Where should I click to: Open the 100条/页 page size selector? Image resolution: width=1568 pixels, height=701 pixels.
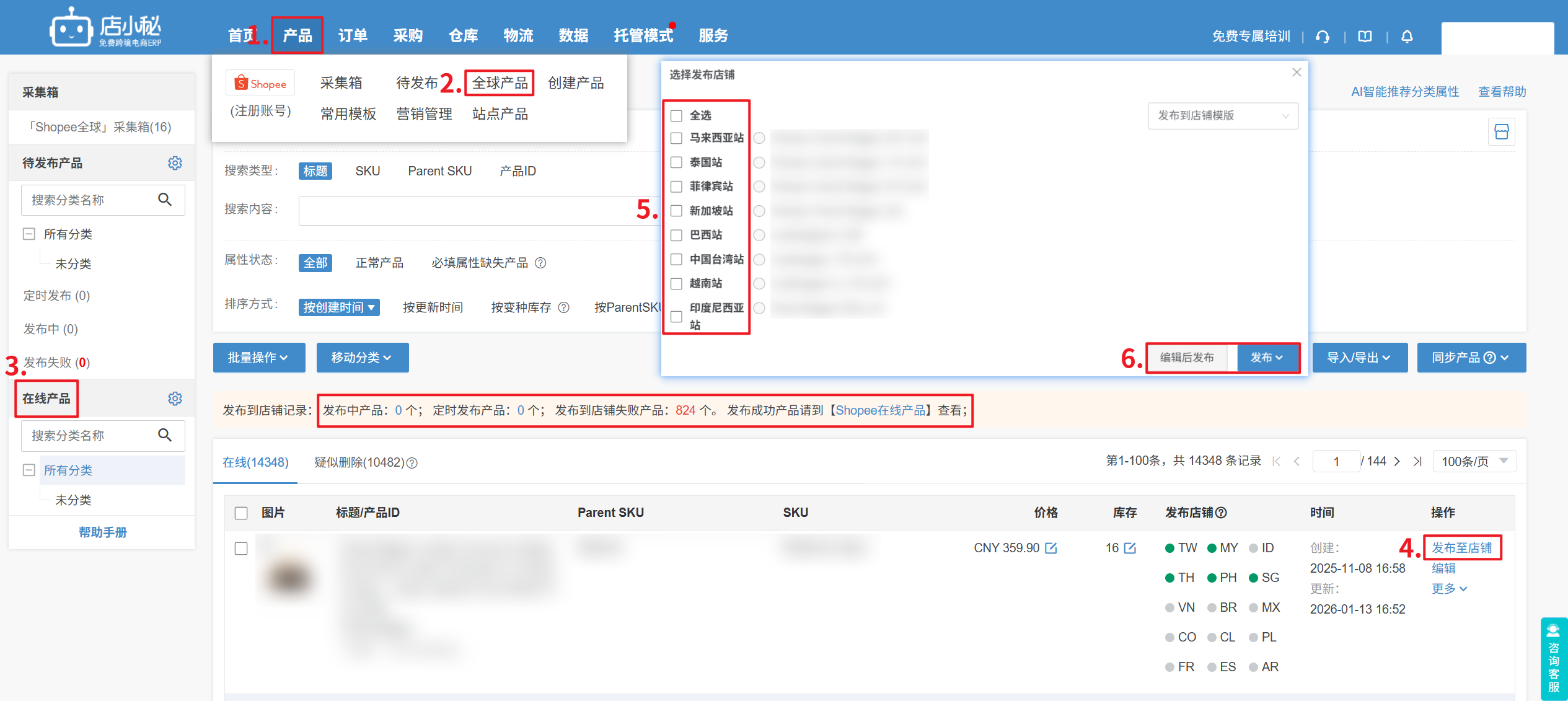point(1474,461)
